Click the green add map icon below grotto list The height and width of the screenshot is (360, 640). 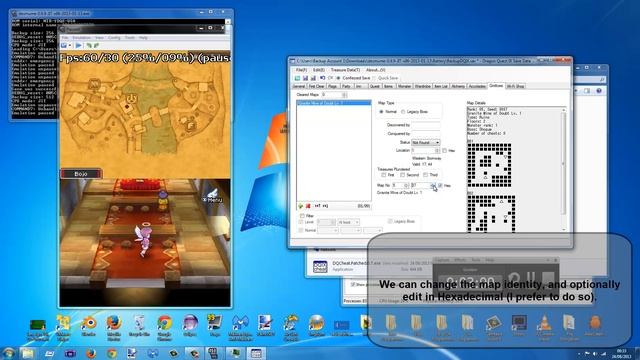(301, 206)
